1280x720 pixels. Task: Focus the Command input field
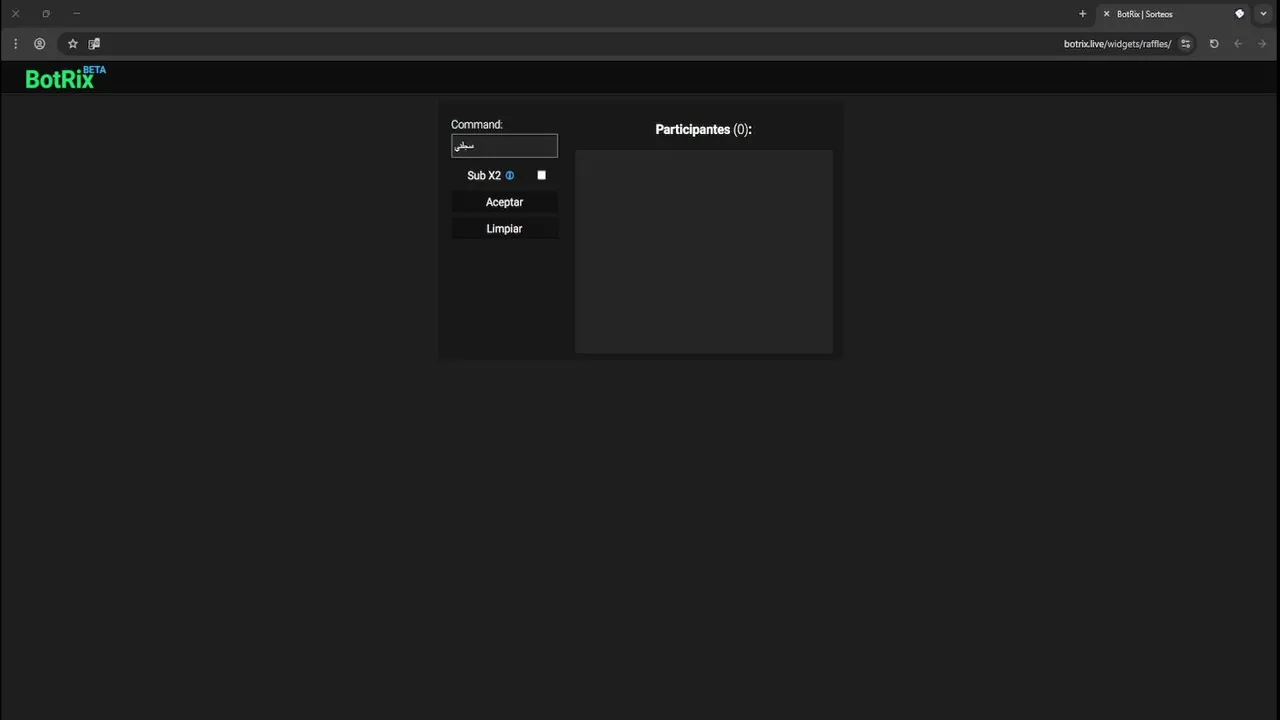504,146
